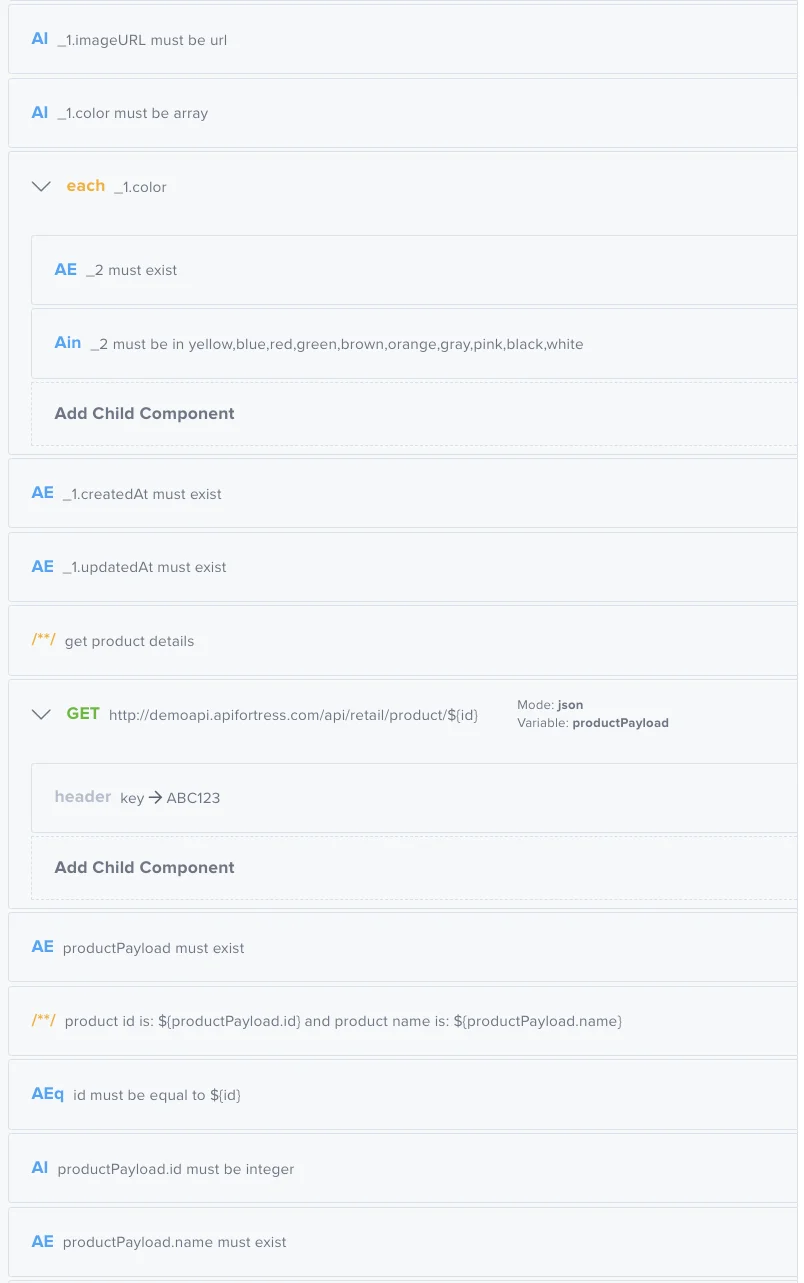Viewport: 804px width, 1283px height.
Task: Click the Ain icon for color list assertion
Action: click(68, 343)
